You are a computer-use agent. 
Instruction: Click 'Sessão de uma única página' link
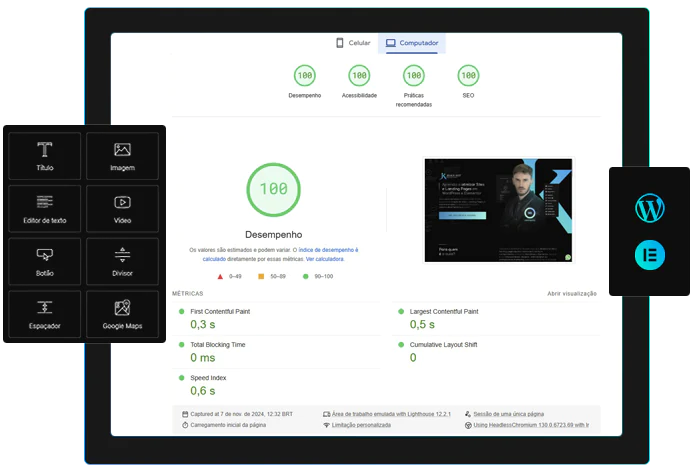[x=508, y=414]
